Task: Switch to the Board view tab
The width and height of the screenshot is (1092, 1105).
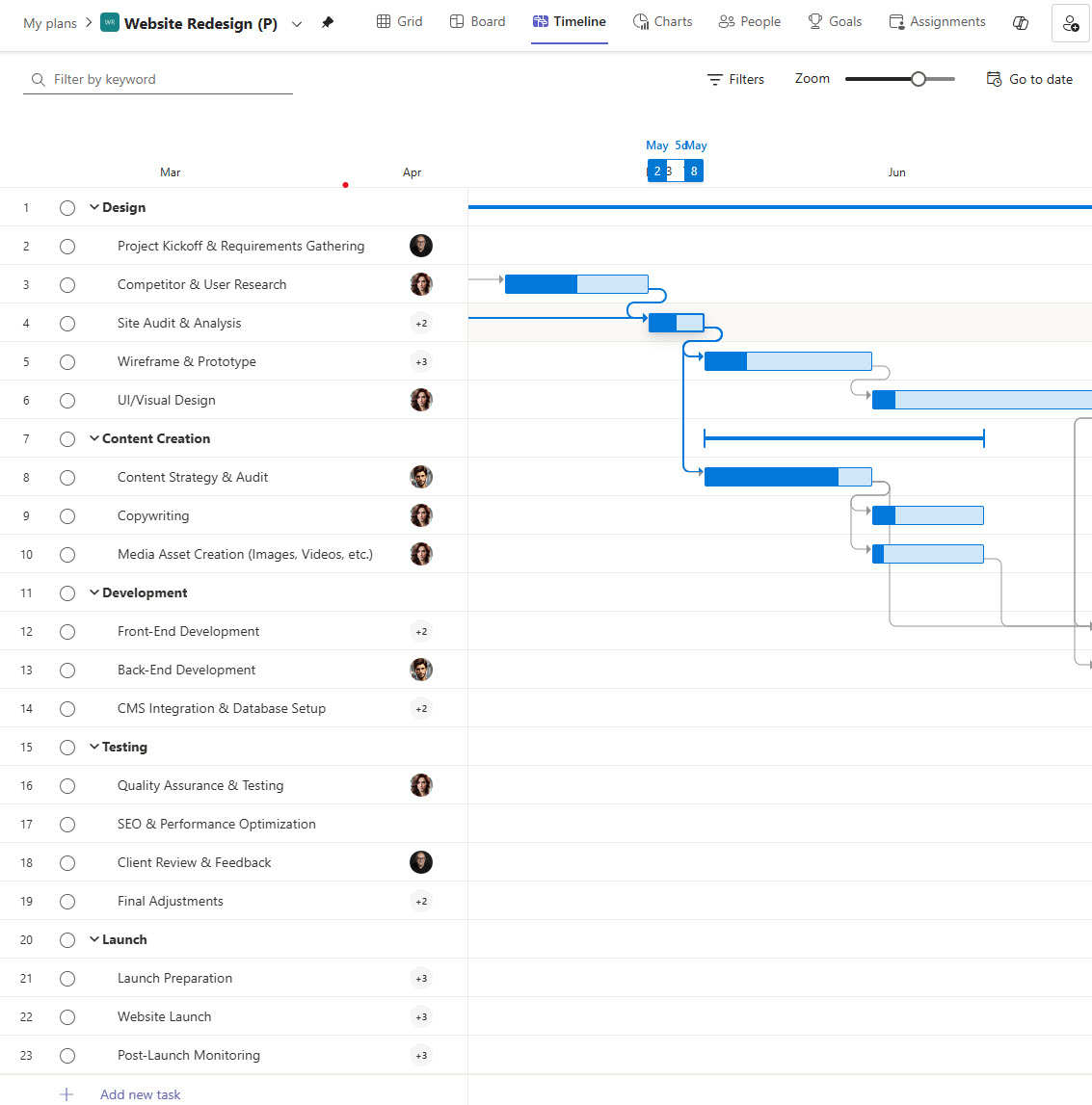Action: coord(477,21)
